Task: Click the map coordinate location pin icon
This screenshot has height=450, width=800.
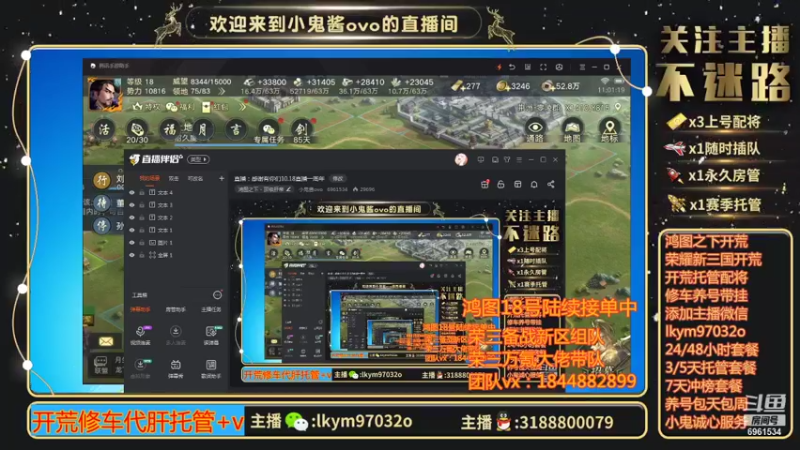Action: pos(618,107)
